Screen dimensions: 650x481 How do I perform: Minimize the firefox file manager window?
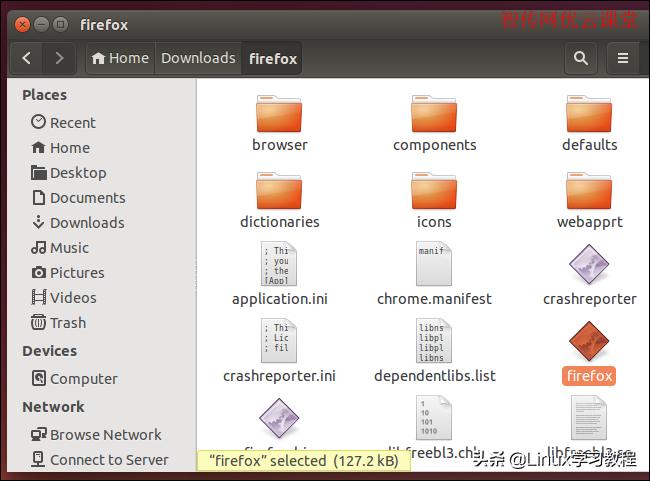(41, 24)
